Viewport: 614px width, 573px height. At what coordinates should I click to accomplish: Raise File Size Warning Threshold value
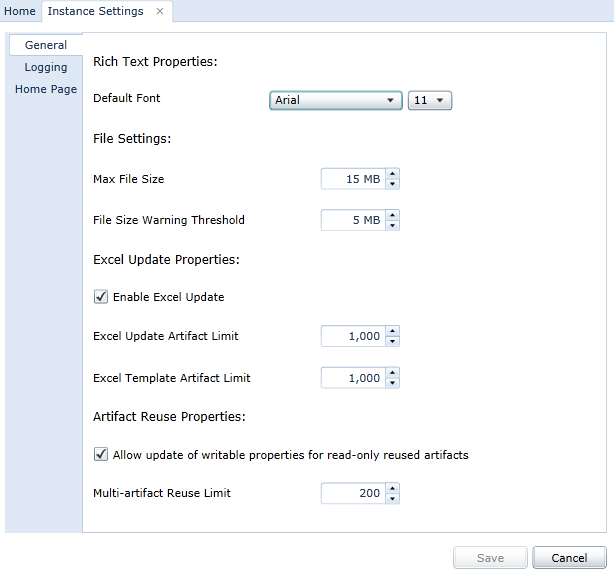coord(392,215)
